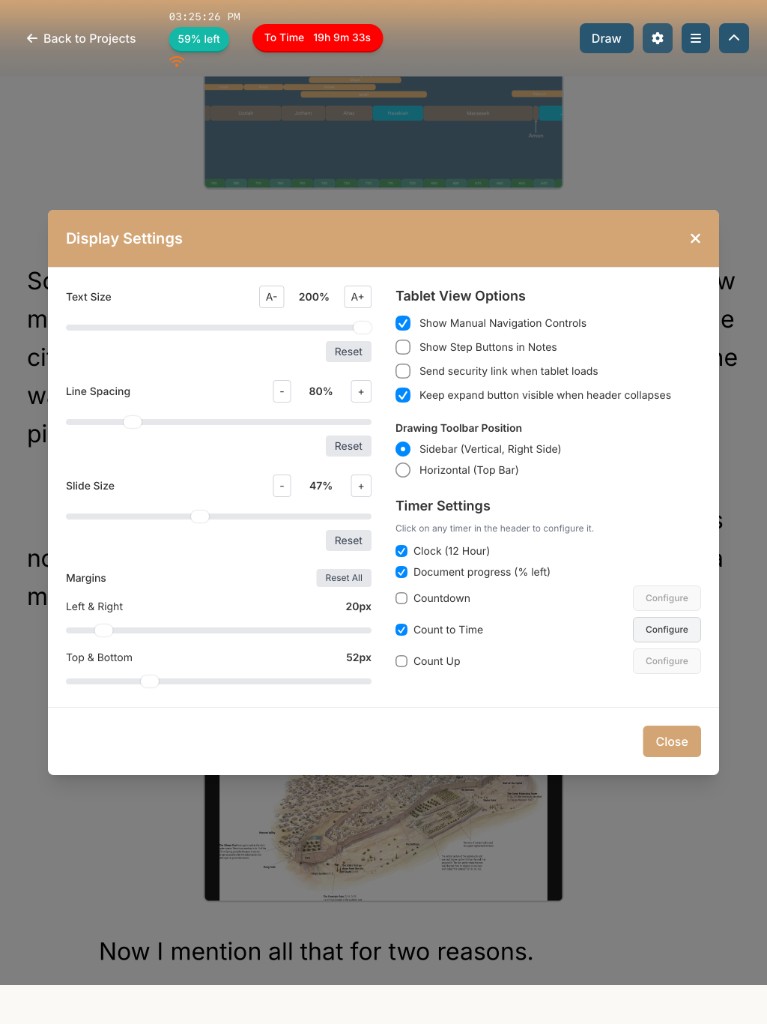
Task: Decrease Slide Size with minus button
Action: [282, 486]
